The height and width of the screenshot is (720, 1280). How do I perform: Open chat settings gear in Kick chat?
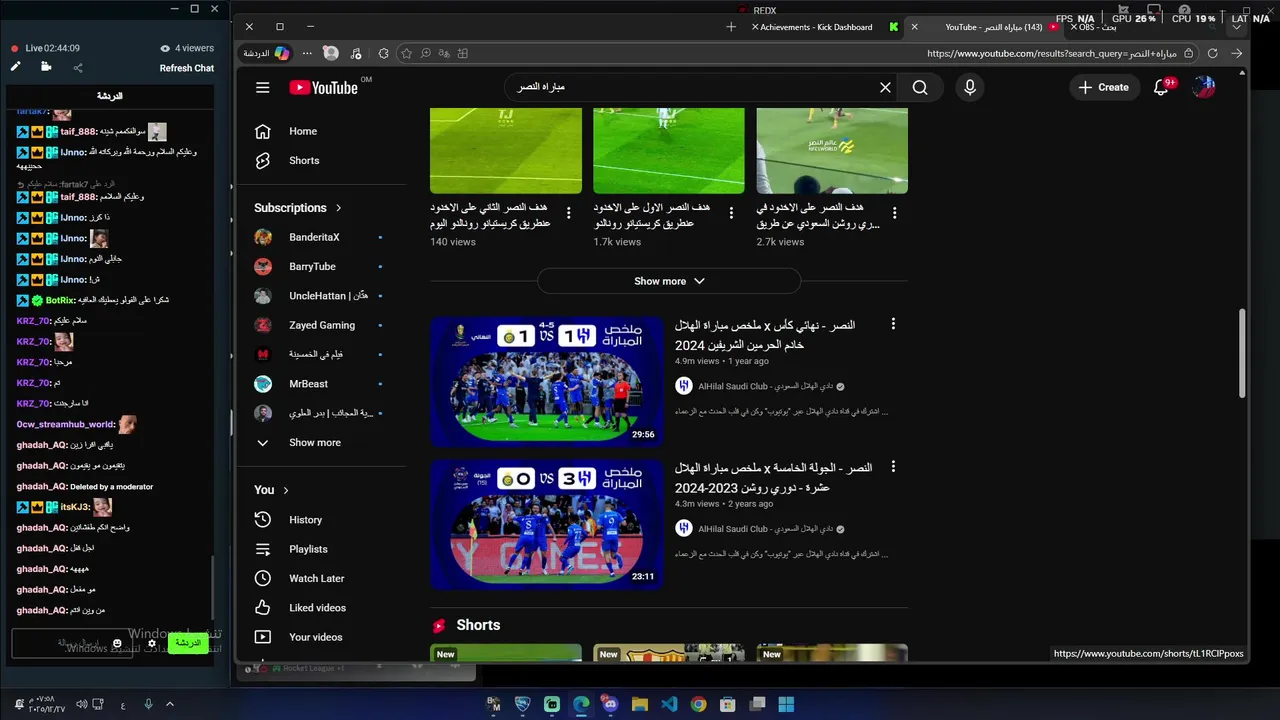[x=152, y=644]
